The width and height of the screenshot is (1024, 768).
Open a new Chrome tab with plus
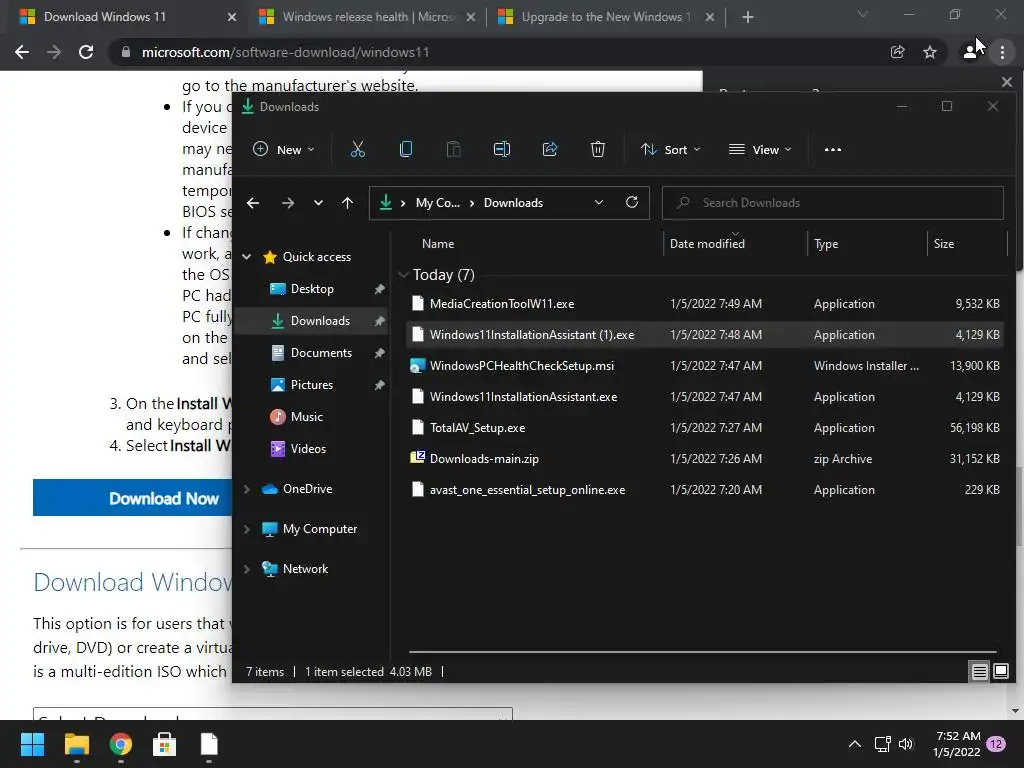(x=748, y=17)
